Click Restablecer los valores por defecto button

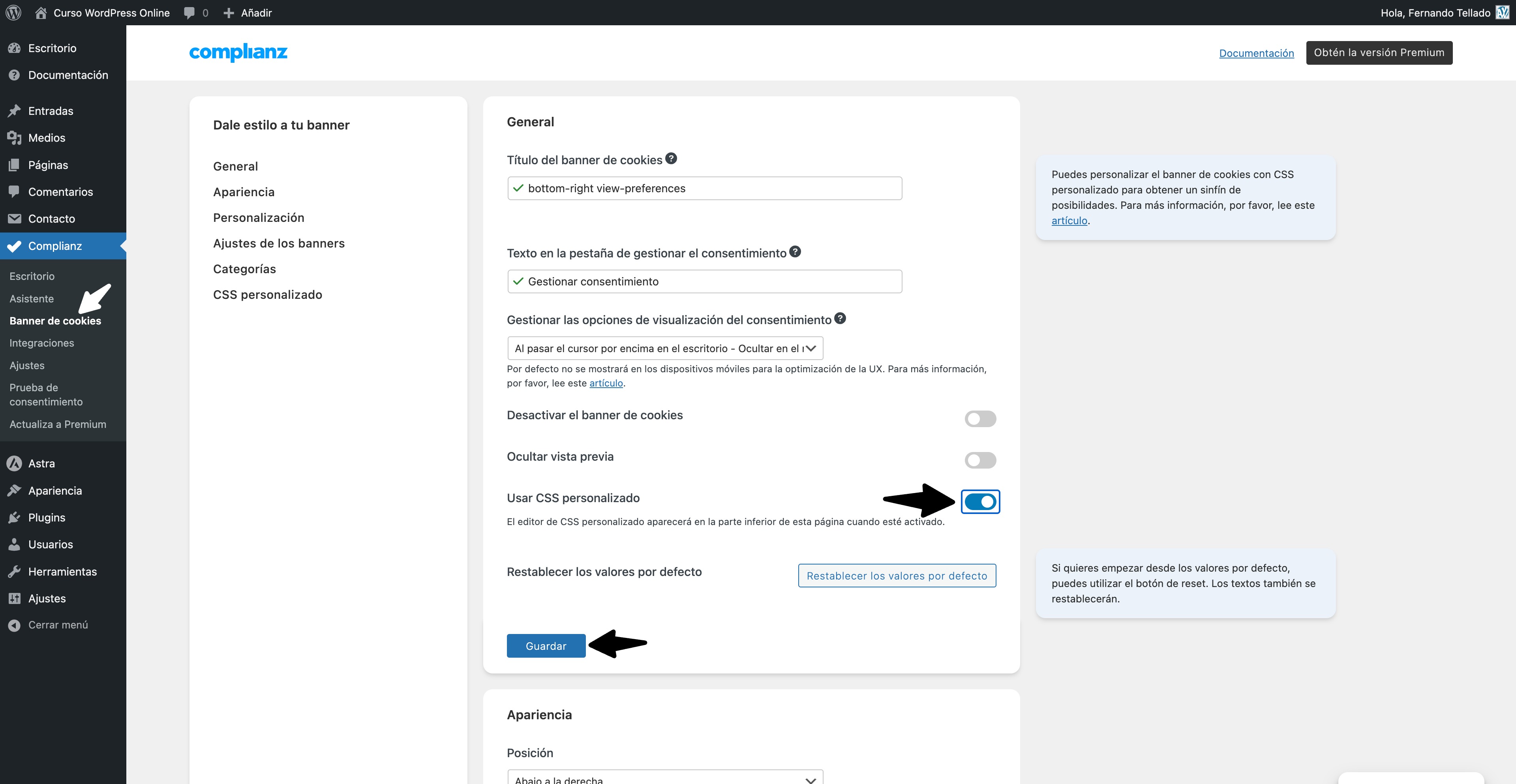(896, 576)
